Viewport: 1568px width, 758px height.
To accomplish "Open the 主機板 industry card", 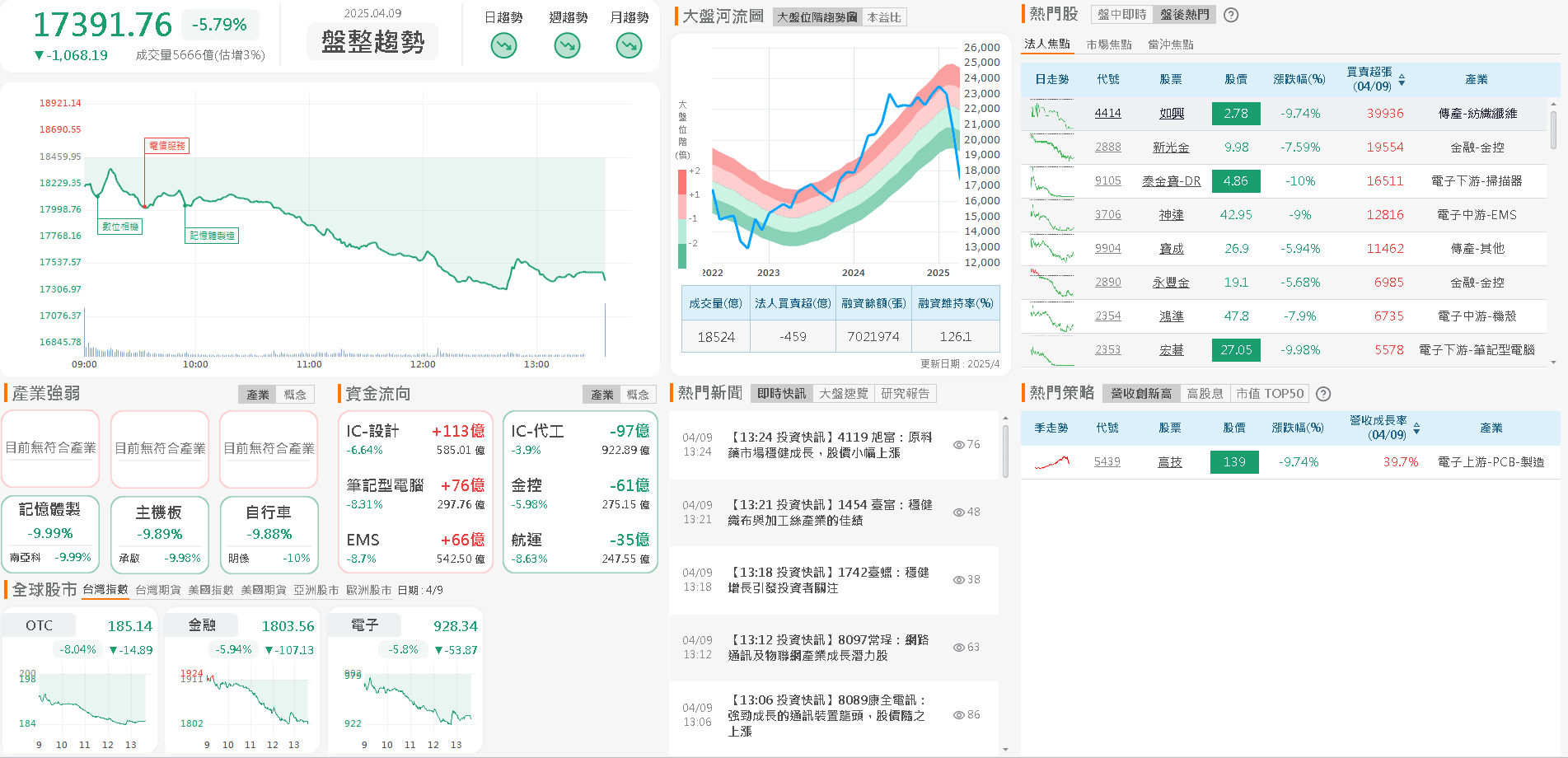I will coord(159,534).
